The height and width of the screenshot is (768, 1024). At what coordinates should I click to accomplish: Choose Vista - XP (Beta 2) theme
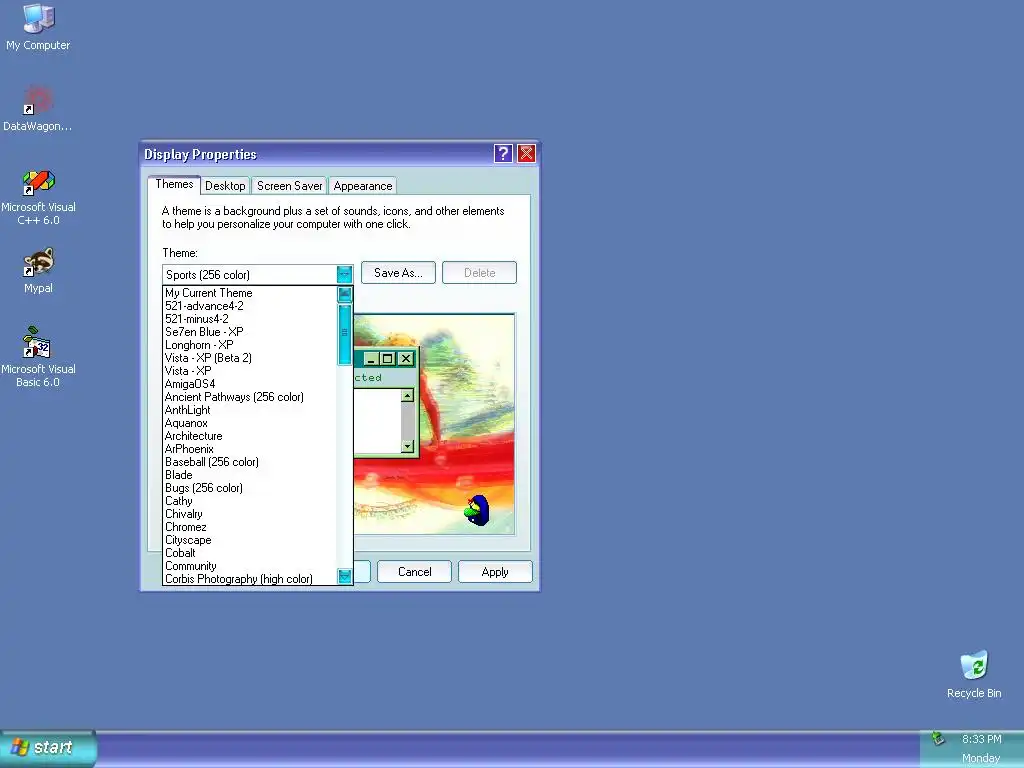[249, 358]
